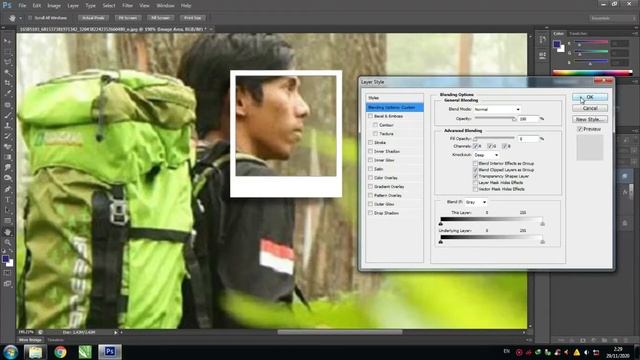
Task: Click the Actual Pixels button
Action: [93, 18]
